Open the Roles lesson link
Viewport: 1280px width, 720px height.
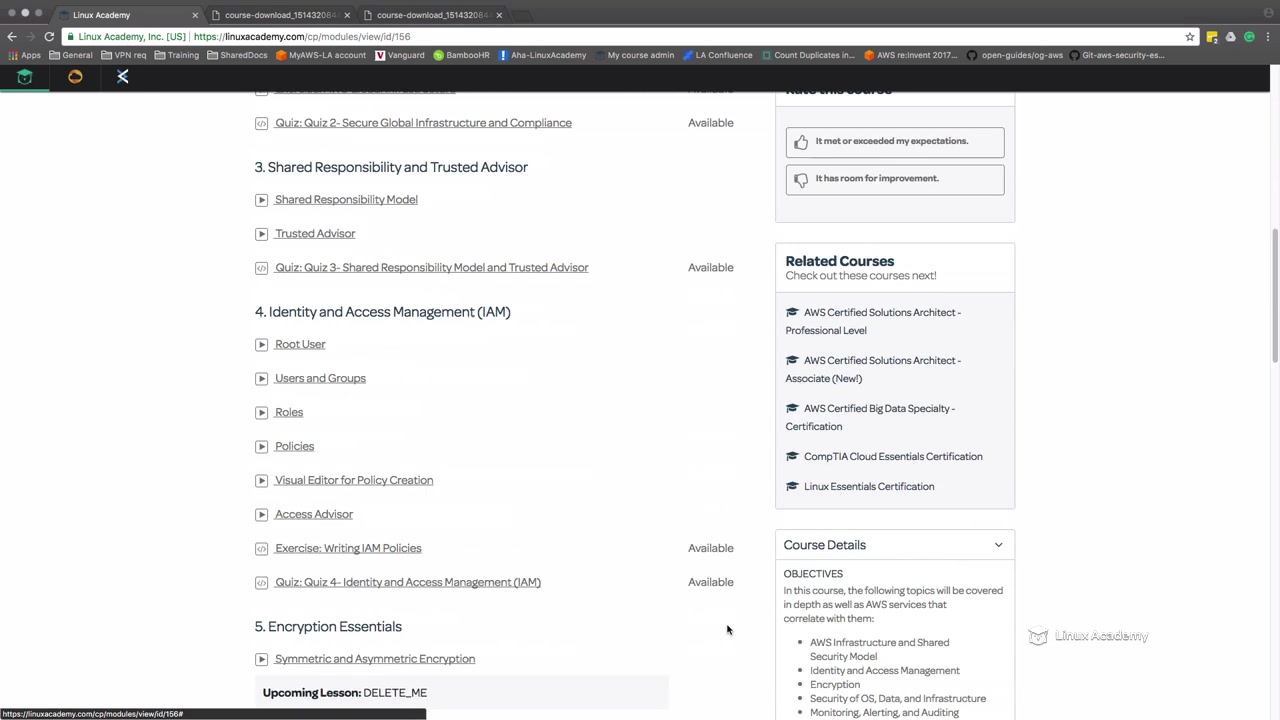[x=289, y=412]
